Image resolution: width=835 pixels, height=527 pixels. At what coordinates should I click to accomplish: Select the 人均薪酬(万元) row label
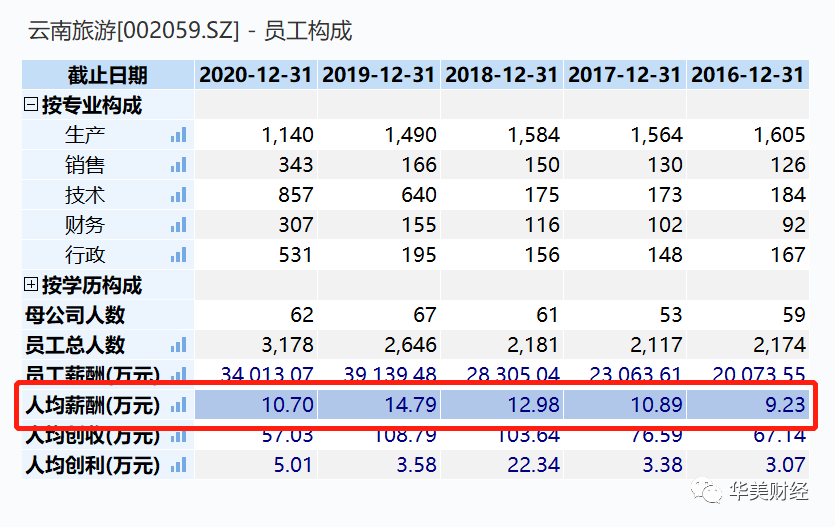pyautogui.click(x=93, y=405)
